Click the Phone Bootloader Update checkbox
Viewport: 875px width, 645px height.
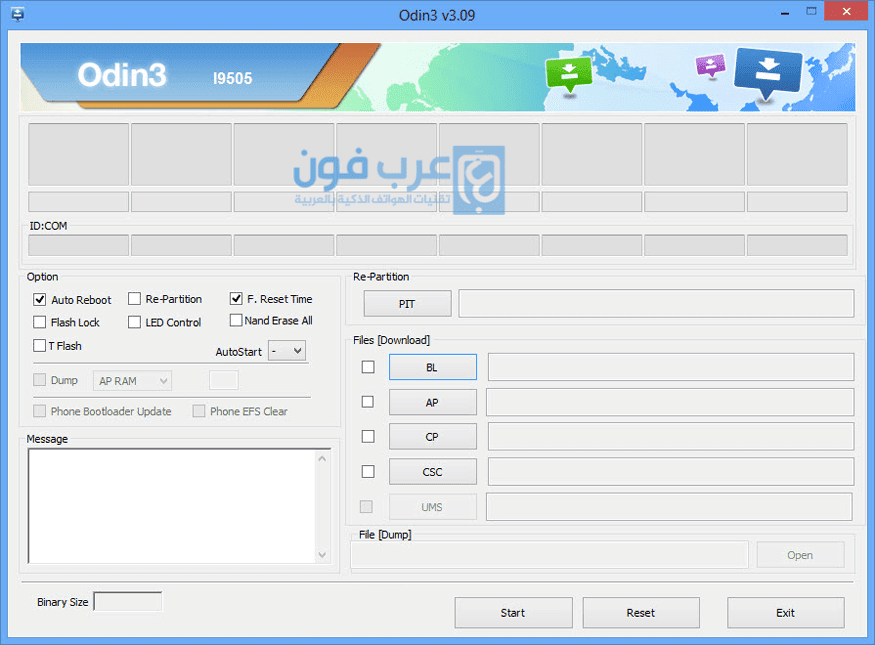(x=40, y=411)
